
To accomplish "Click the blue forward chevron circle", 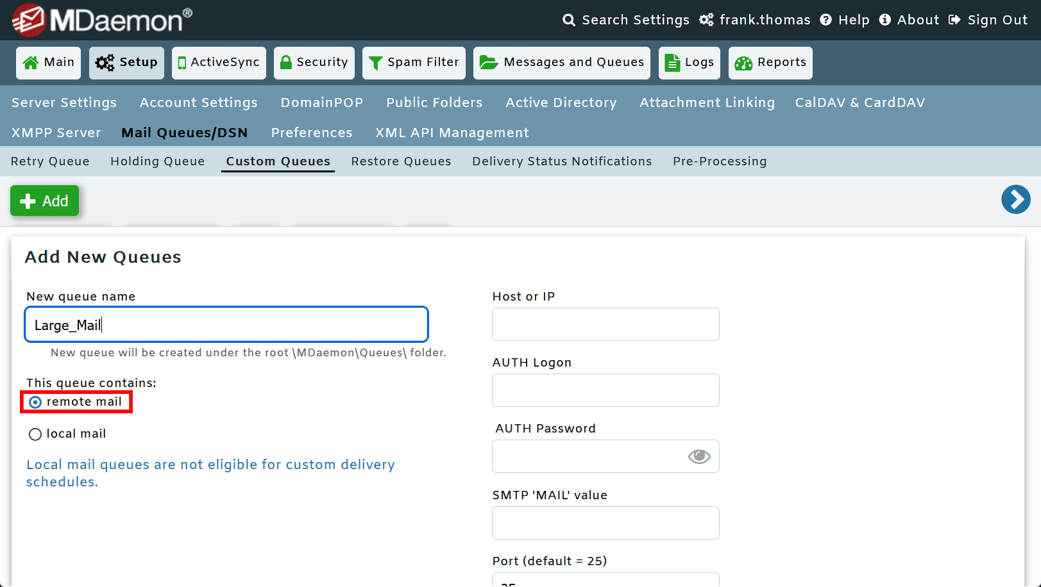I will pyautogui.click(x=1016, y=200).
